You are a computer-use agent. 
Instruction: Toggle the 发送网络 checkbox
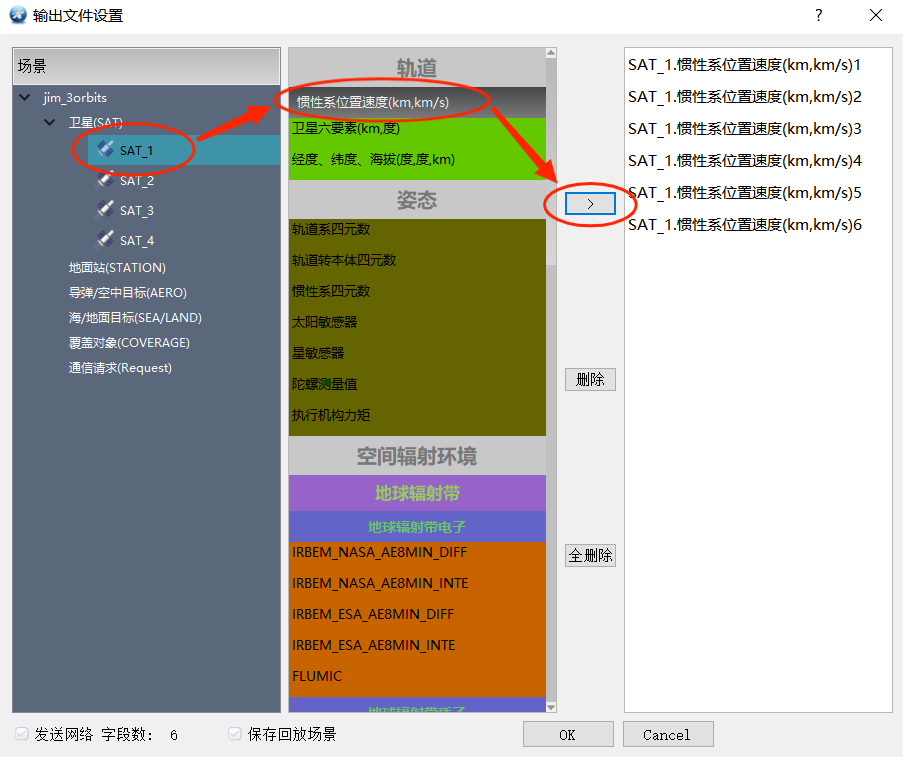click(22, 733)
